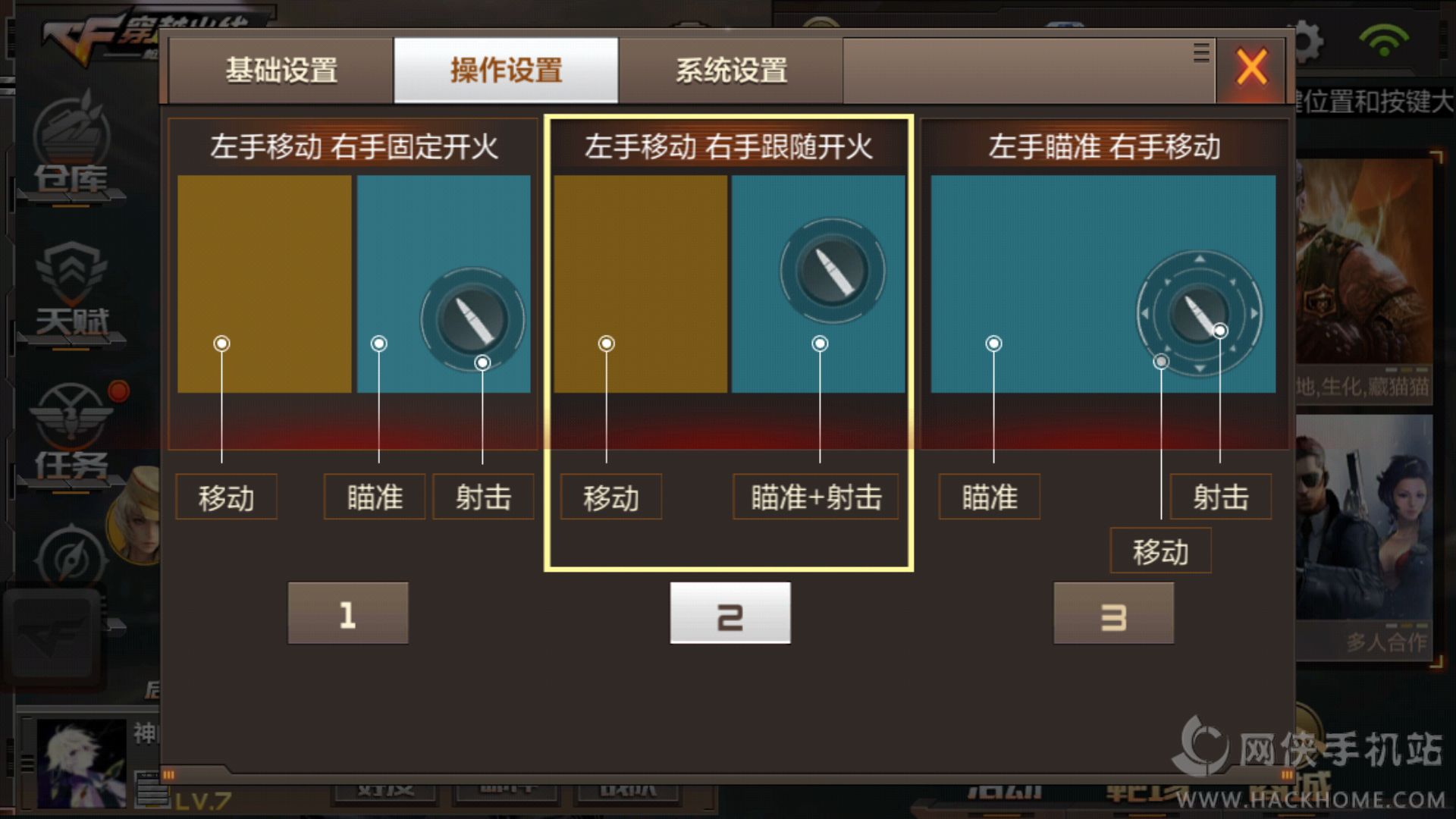
Task: Click the 移动 label under scheme 3
Action: (1160, 551)
